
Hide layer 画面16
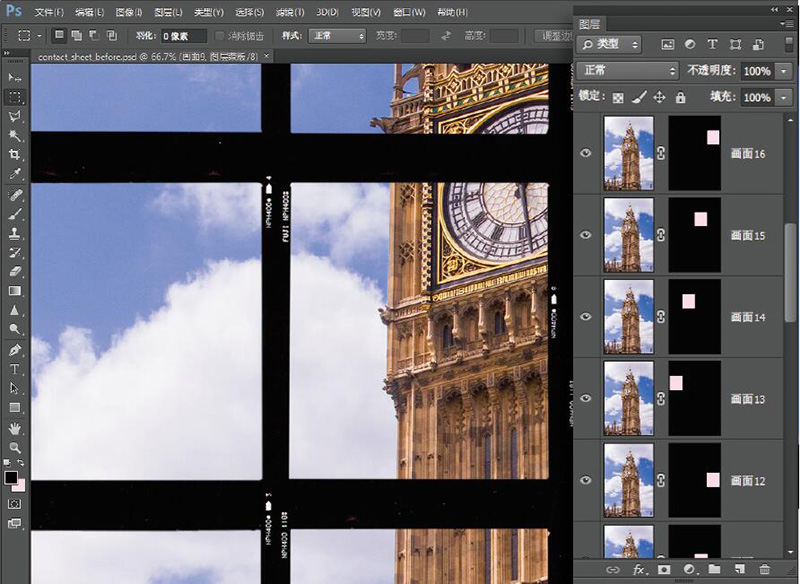(x=586, y=153)
